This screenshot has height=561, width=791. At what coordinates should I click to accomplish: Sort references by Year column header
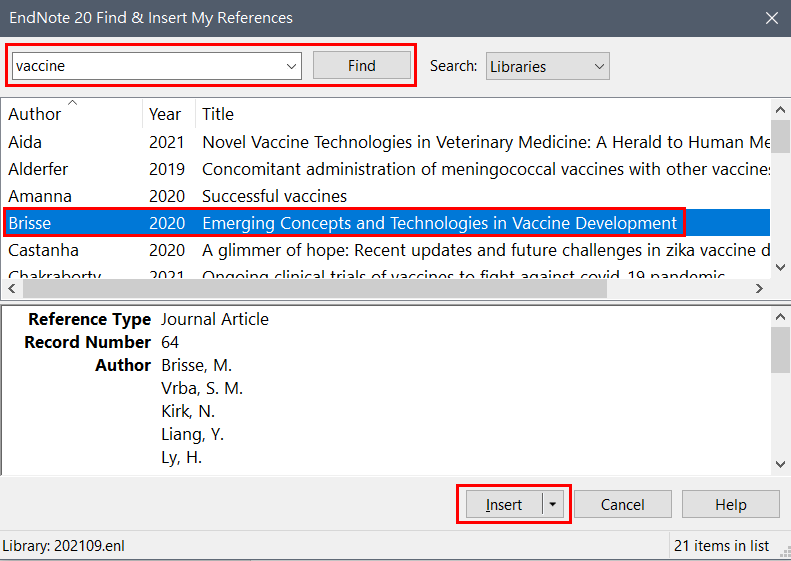pos(169,114)
